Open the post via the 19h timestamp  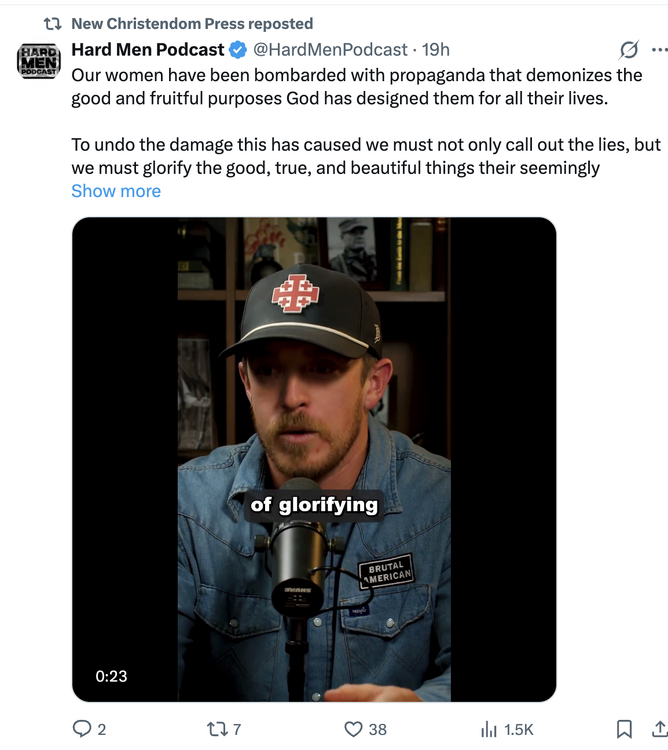coord(435,50)
